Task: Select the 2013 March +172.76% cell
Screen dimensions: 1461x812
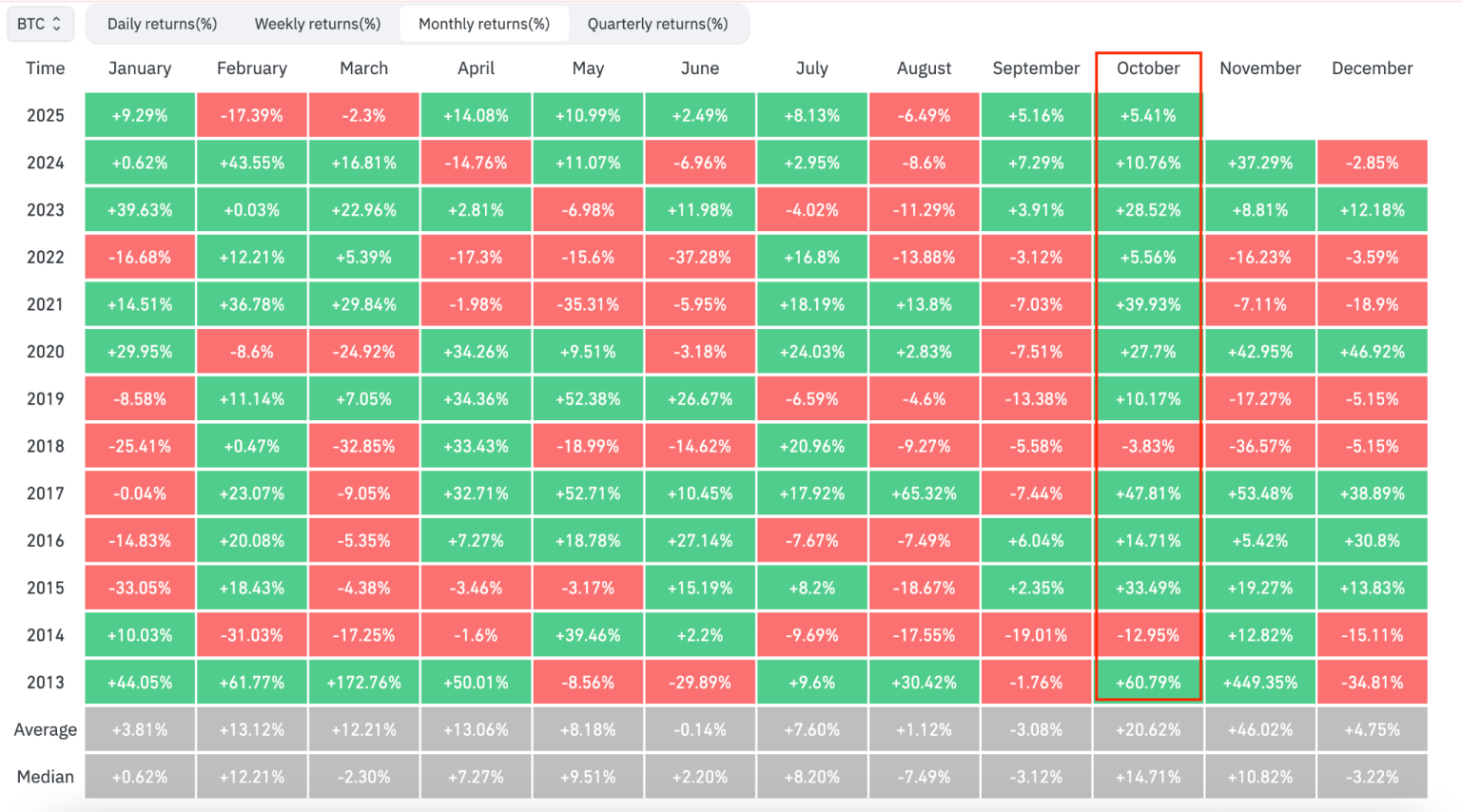Action: click(364, 683)
